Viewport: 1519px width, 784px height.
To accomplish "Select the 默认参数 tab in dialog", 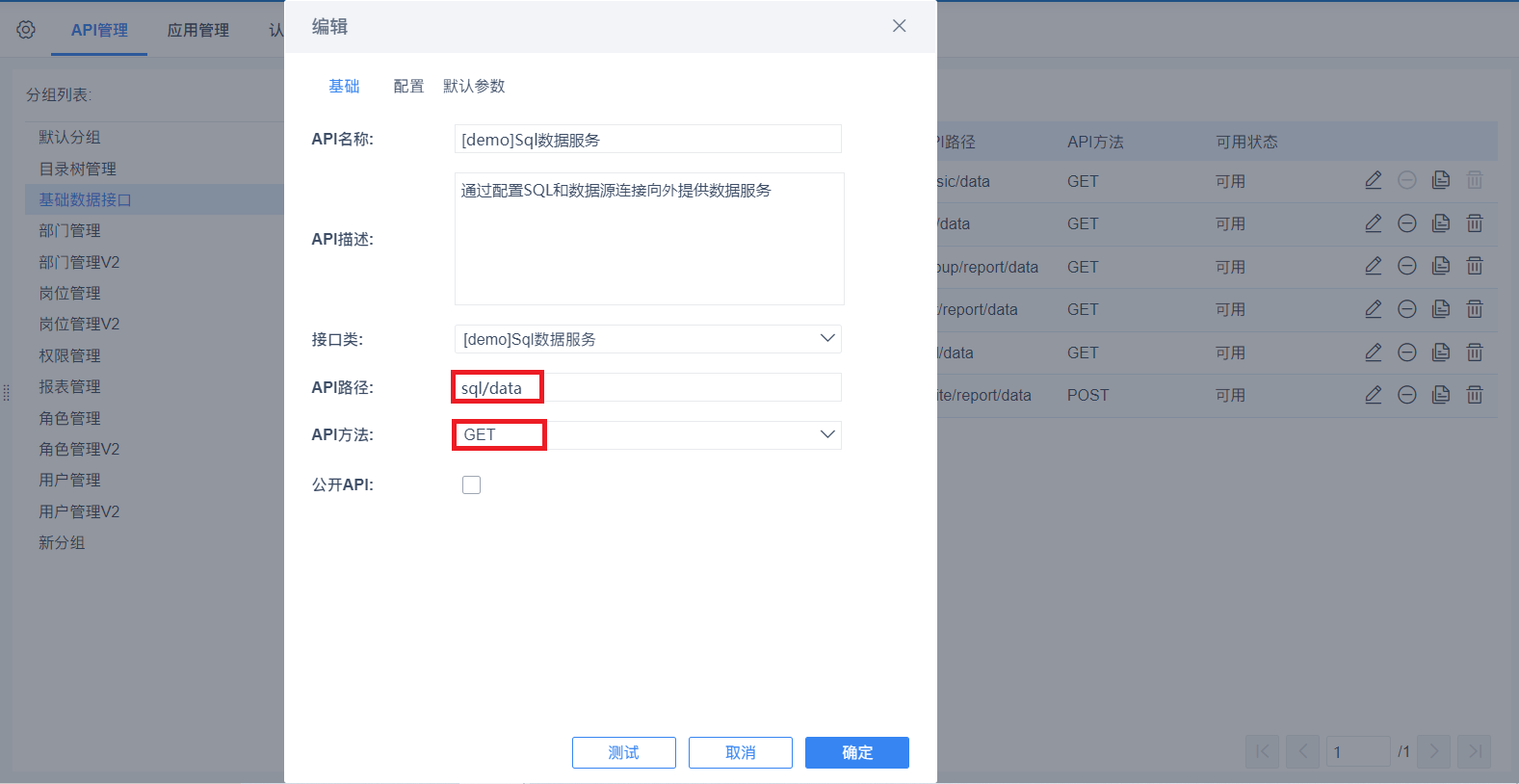I will click(x=474, y=86).
